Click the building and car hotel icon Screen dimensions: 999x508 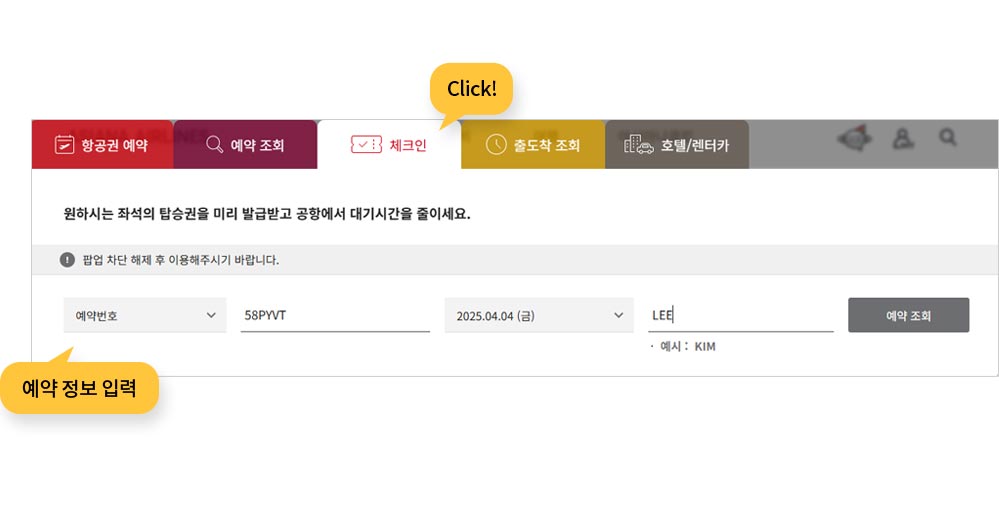coord(638,145)
